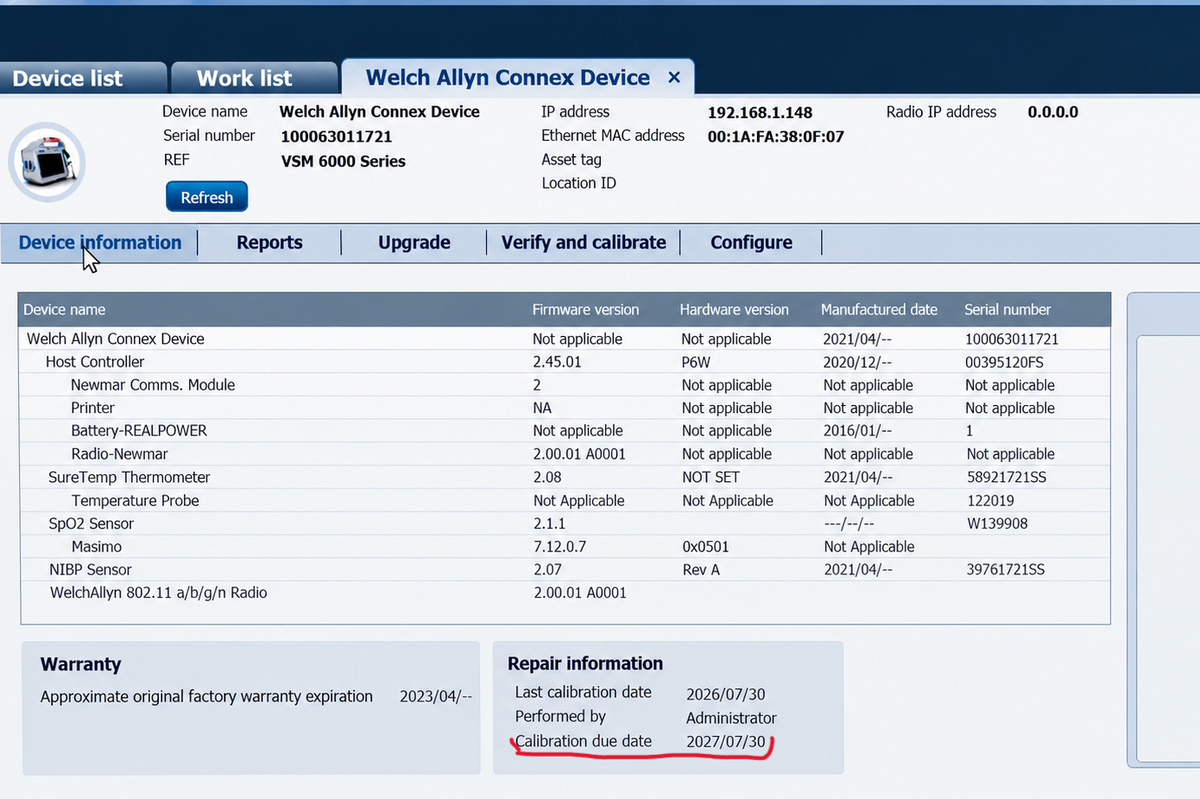
Task: Click header serial number 100063011721
Action: point(336,136)
